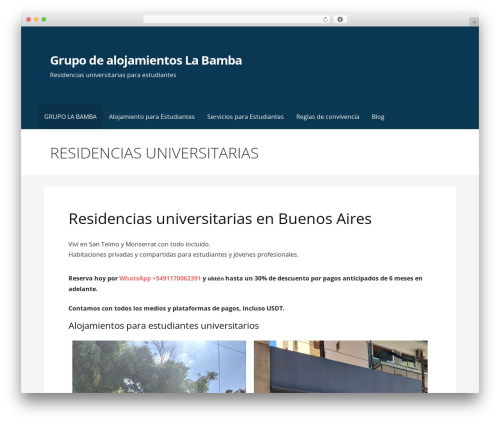Viewport: 500px width, 423px height.
Task: Click site title Grupo de alojamientos La Bamba
Action: 146,61
